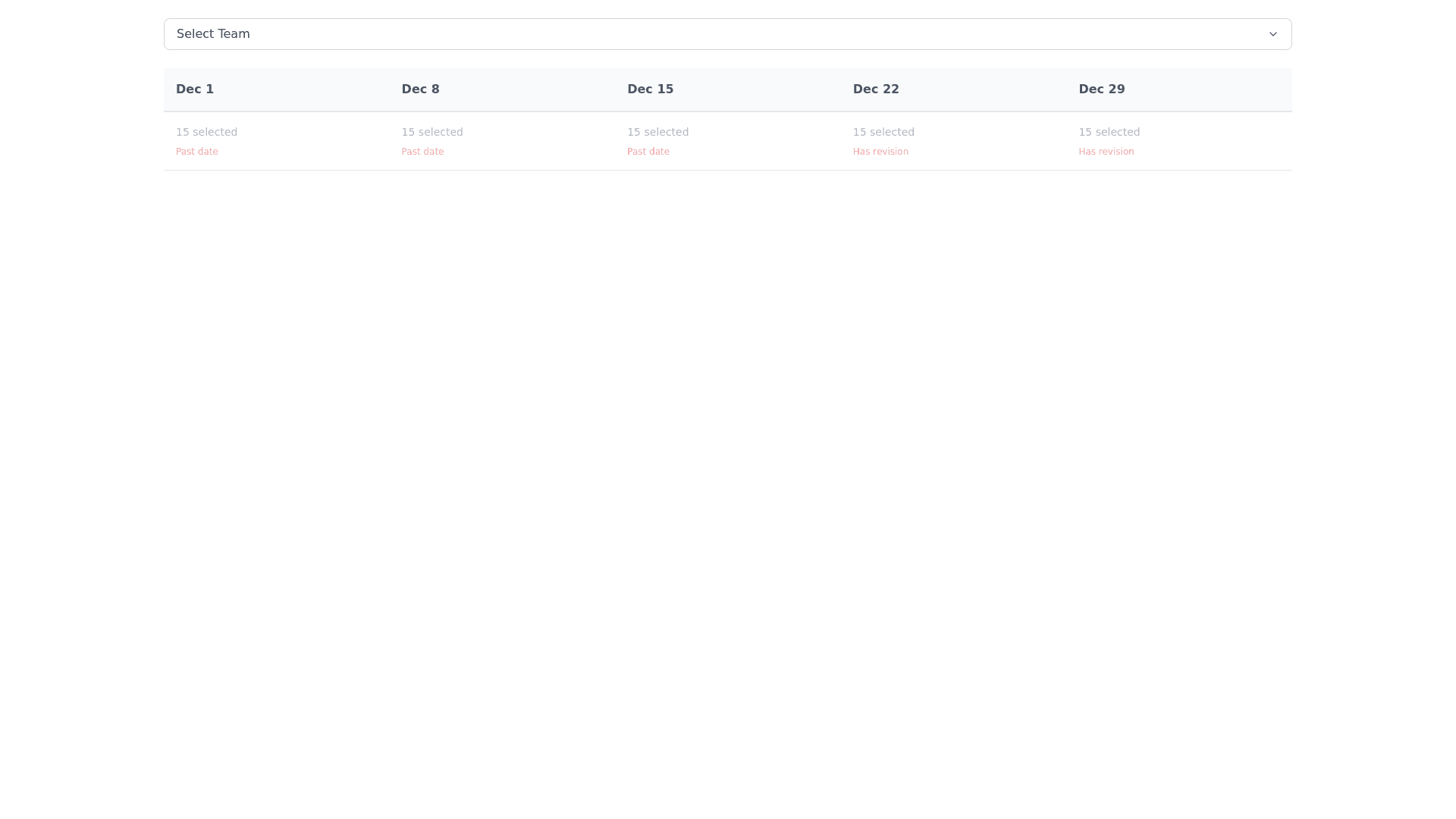
Task: Click the Dec 1 column header
Action: [x=195, y=89]
